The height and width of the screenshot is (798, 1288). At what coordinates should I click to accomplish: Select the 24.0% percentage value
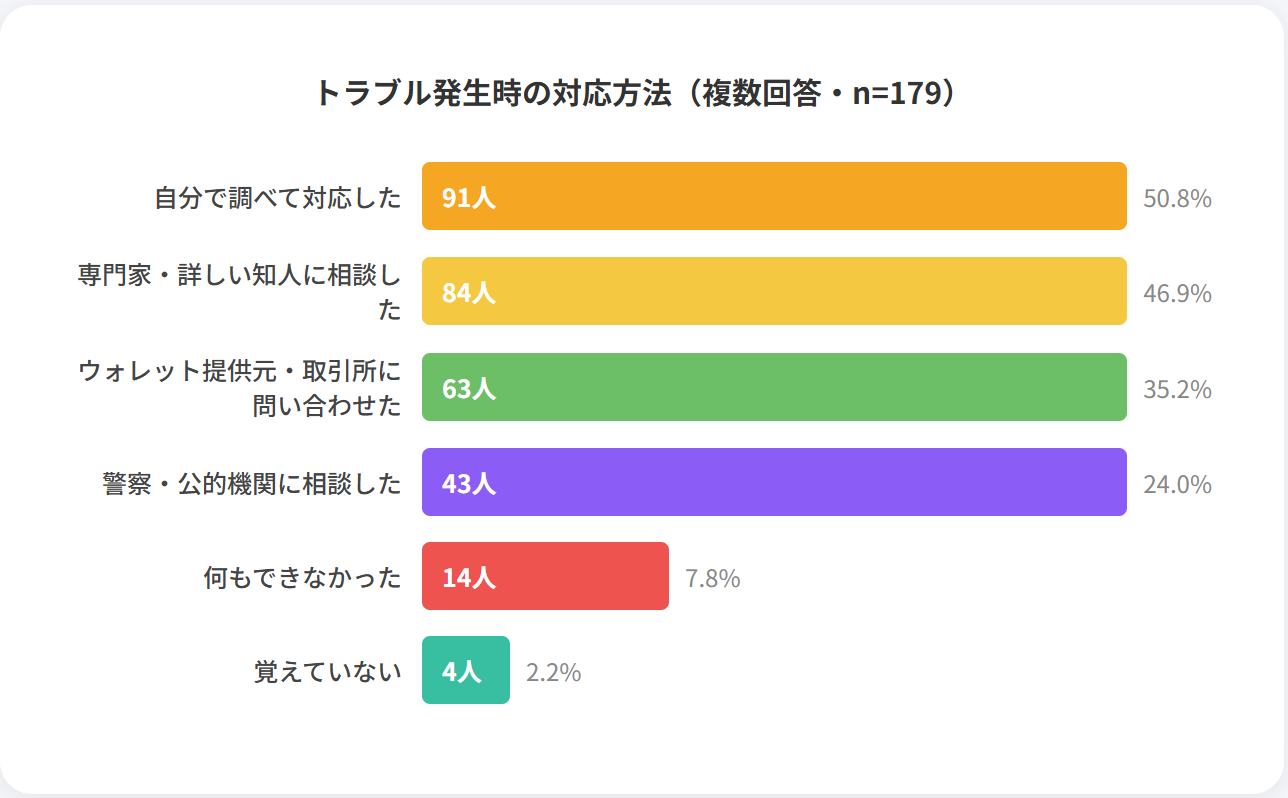click(x=1177, y=484)
